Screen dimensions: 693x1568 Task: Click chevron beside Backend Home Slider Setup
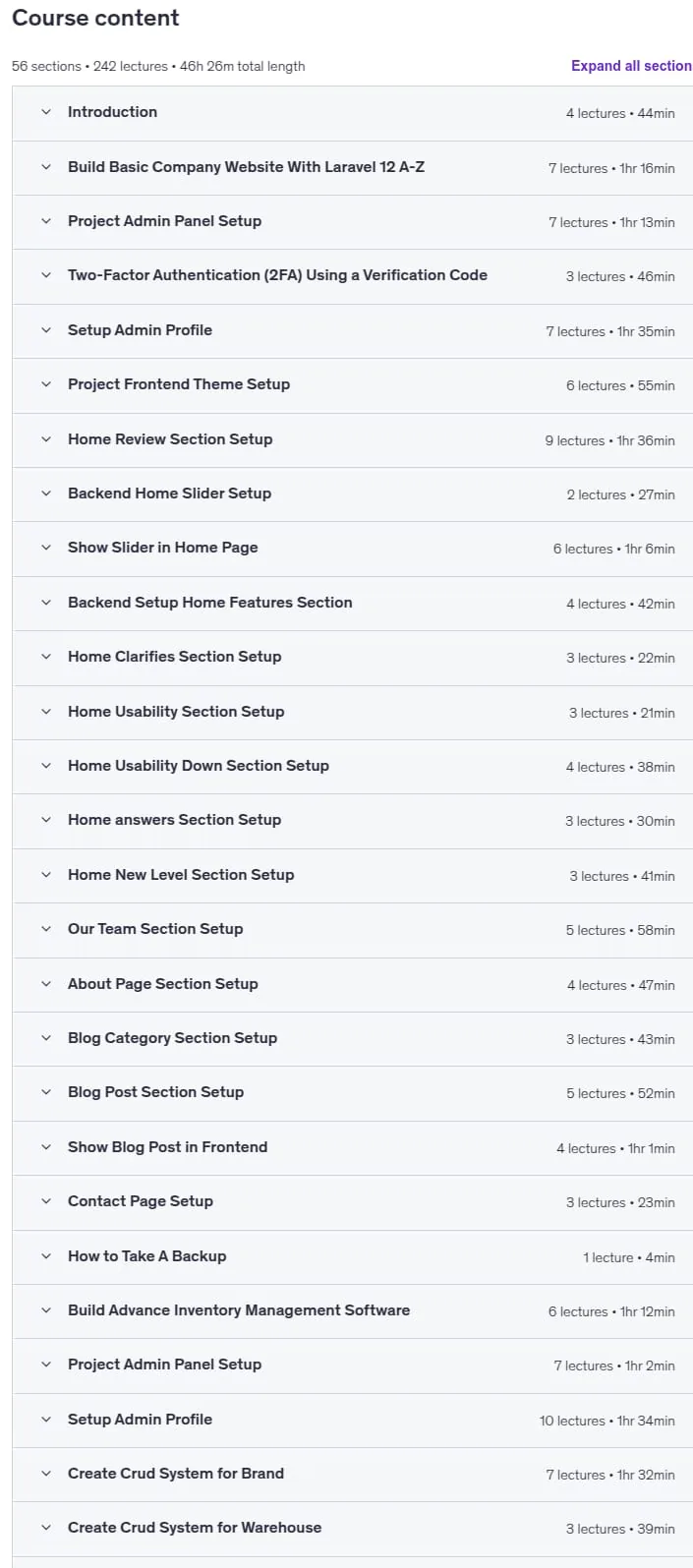pos(45,494)
